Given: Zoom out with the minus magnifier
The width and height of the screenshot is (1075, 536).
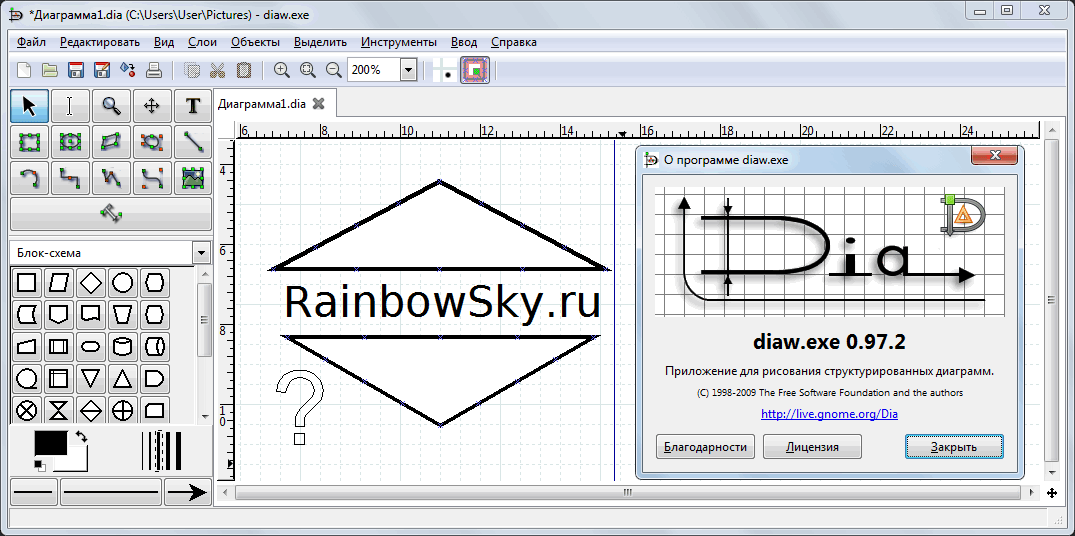Looking at the screenshot, I should tap(333, 70).
